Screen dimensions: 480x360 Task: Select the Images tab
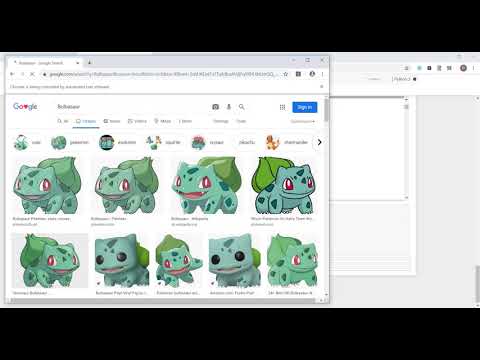(x=86, y=121)
